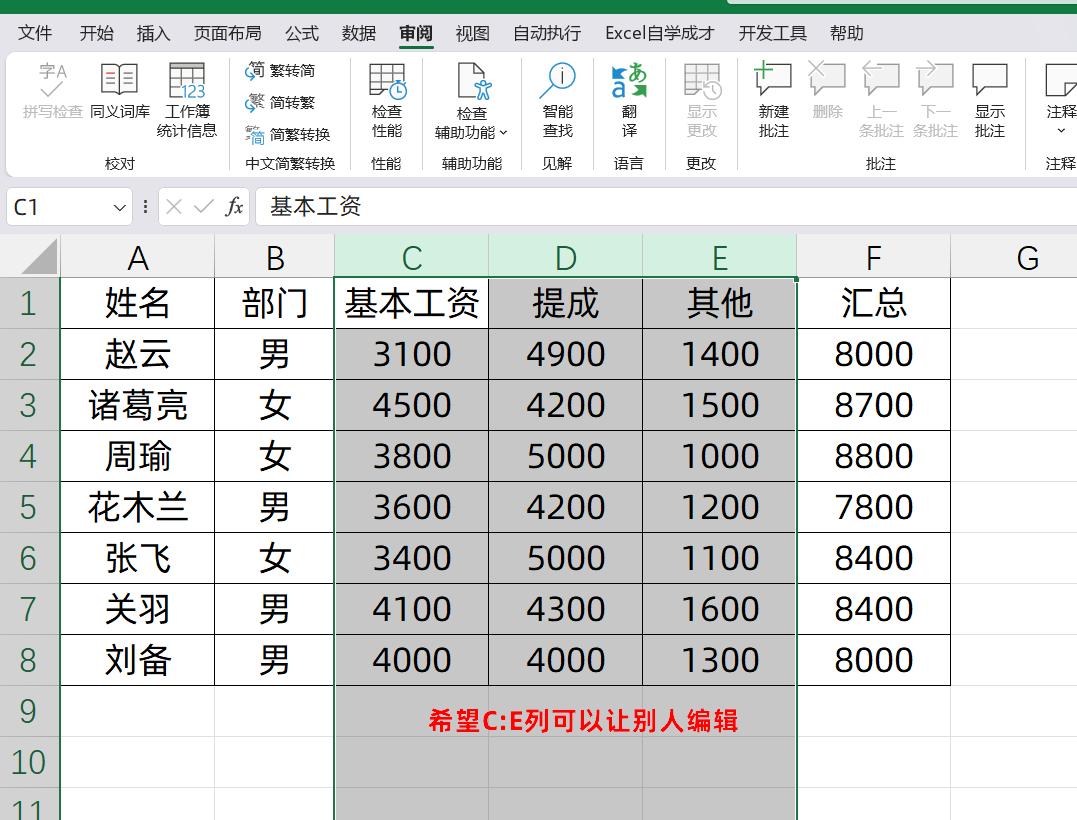
Task: Click the 删除 comment icon
Action: click(827, 78)
